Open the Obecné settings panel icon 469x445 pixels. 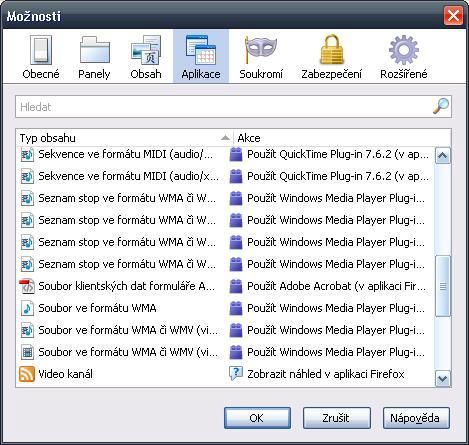point(41,50)
